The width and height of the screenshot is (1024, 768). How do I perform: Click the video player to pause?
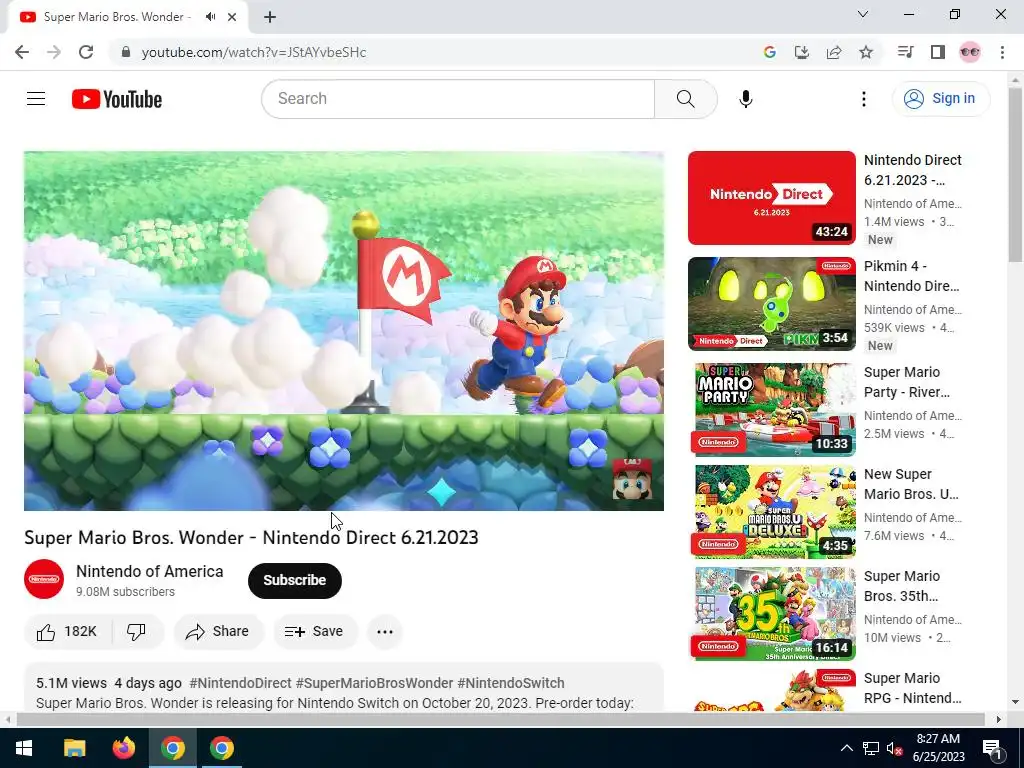(x=344, y=330)
